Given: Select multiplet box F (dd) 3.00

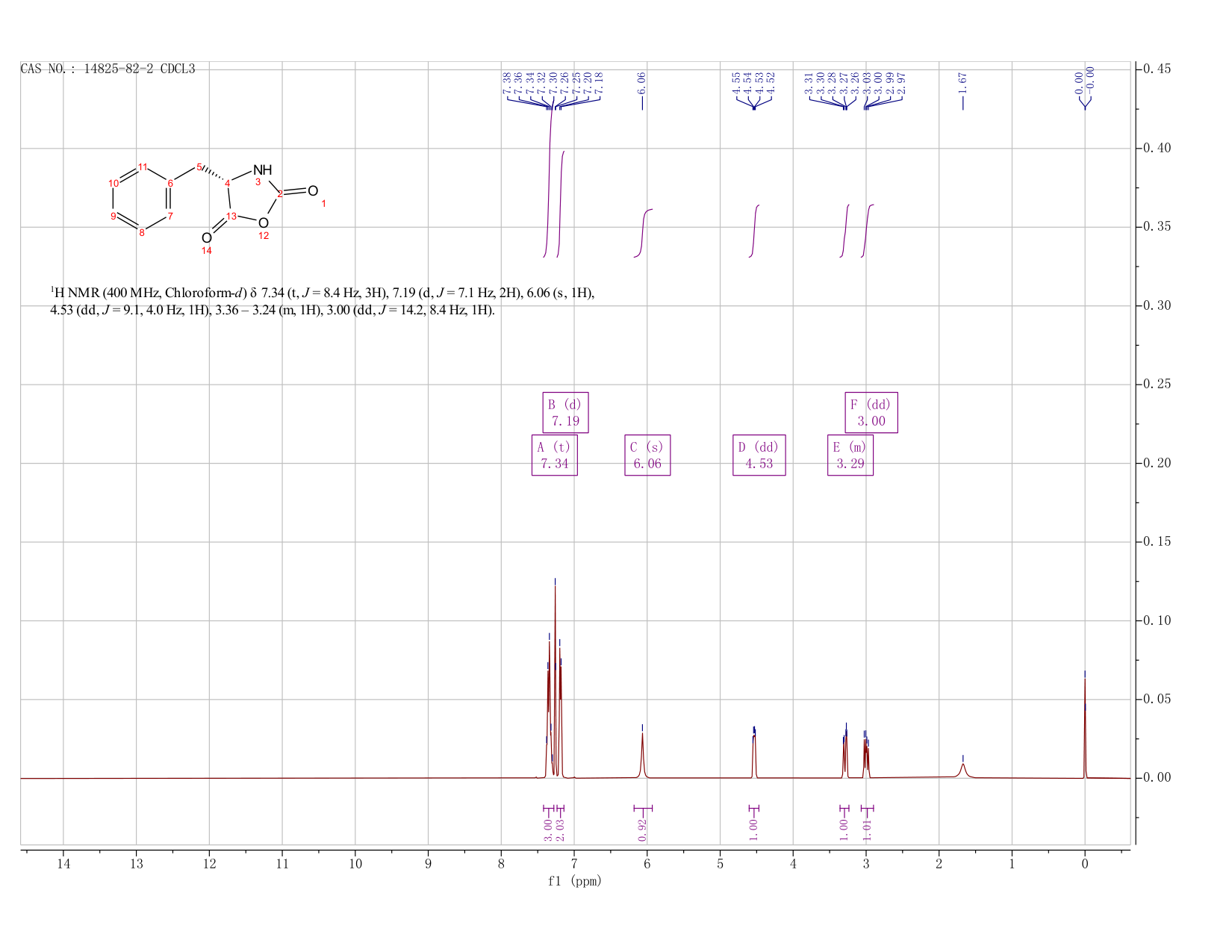Looking at the screenshot, I should [x=871, y=412].
